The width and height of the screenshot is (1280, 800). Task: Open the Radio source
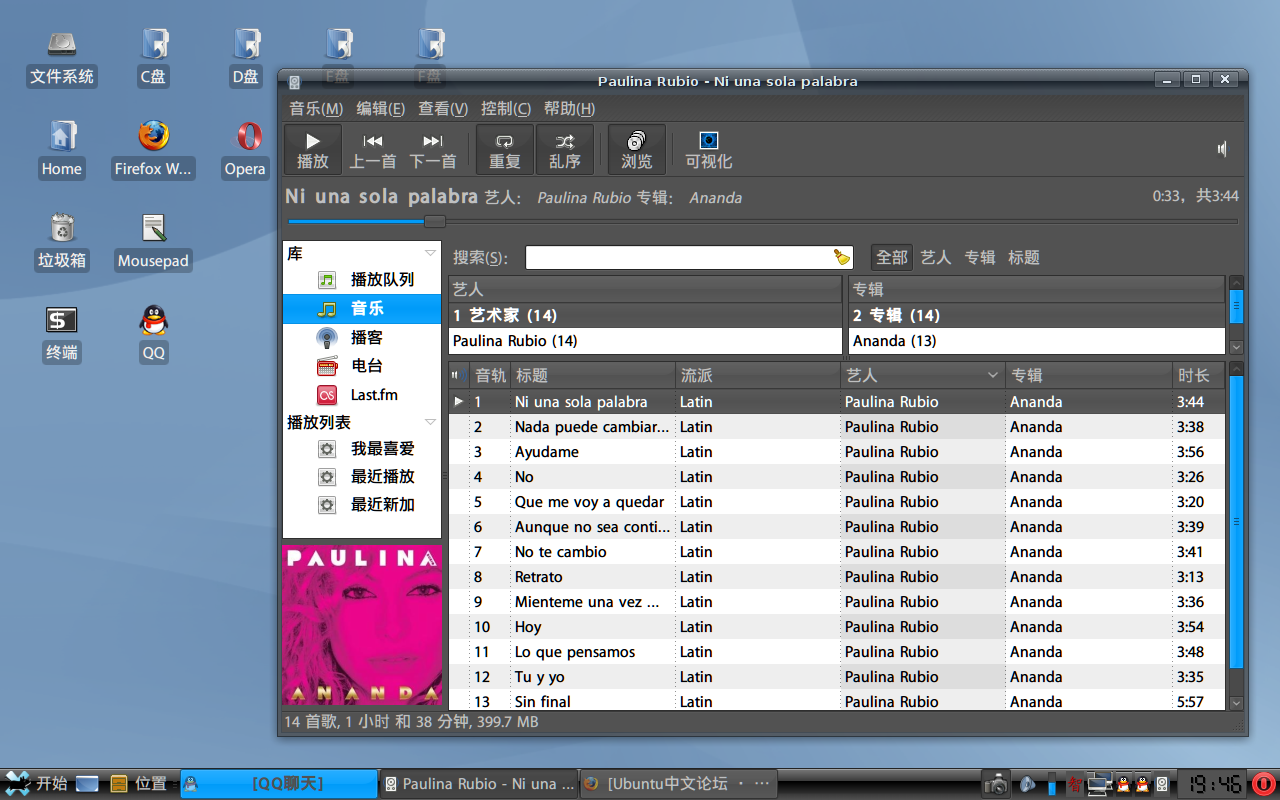[362, 366]
